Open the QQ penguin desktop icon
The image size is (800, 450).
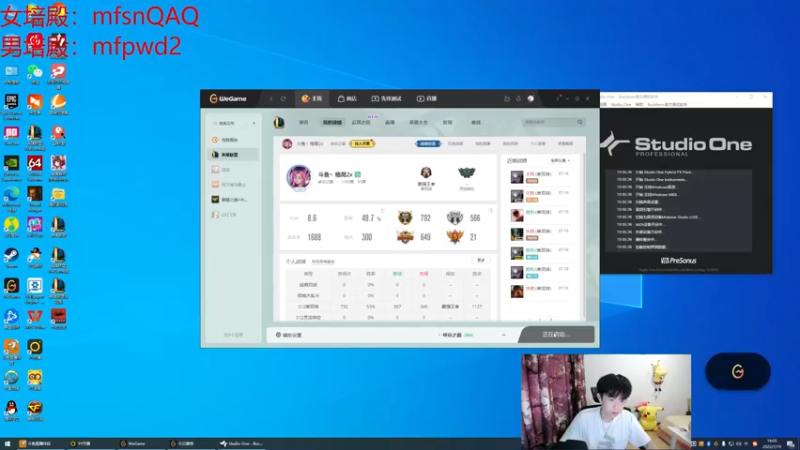pos(11,411)
